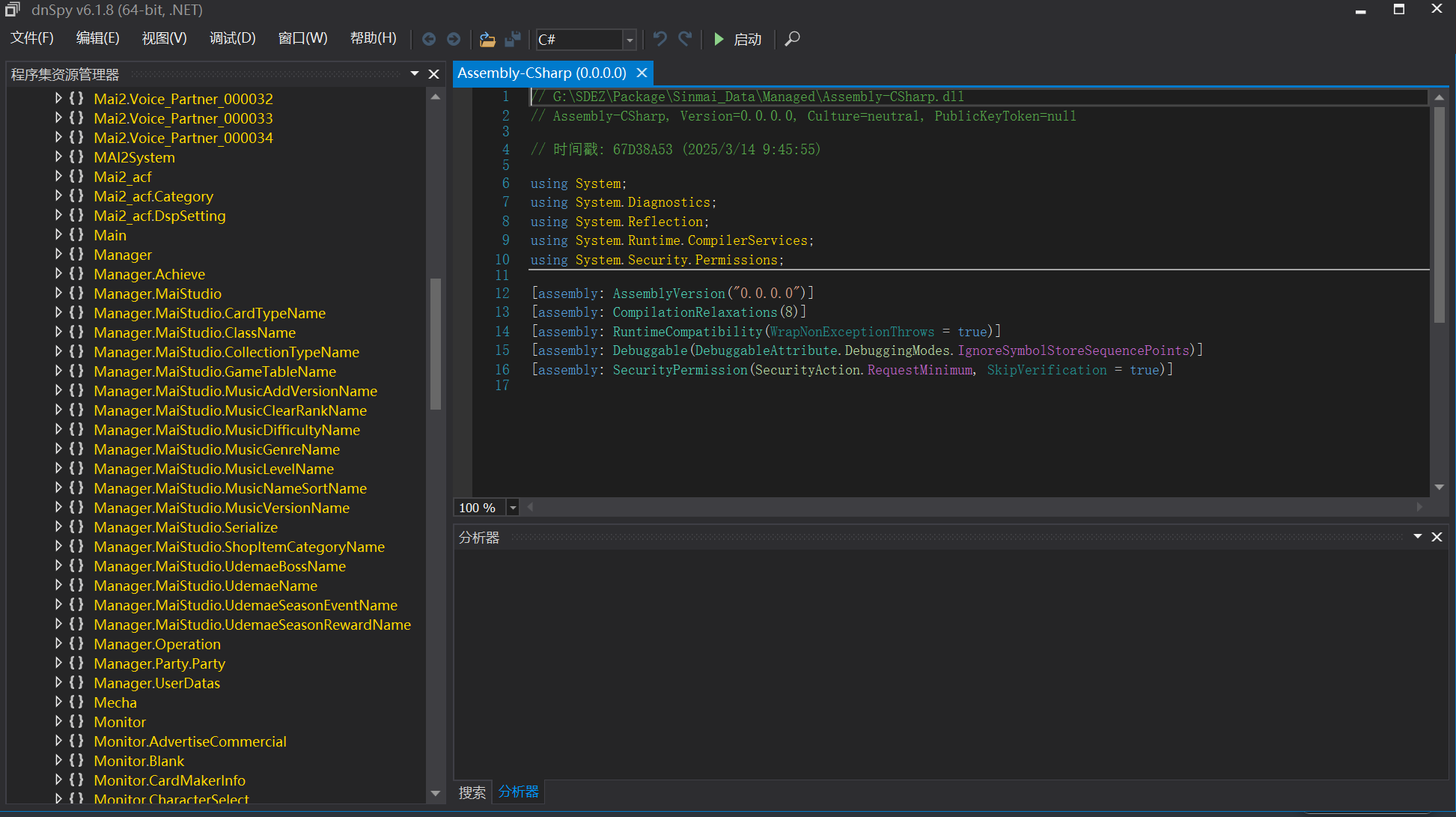The height and width of the screenshot is (817, 1456).
Task: Click AssemblyVersion attribute link in code
Action: [x=668, y=293]
